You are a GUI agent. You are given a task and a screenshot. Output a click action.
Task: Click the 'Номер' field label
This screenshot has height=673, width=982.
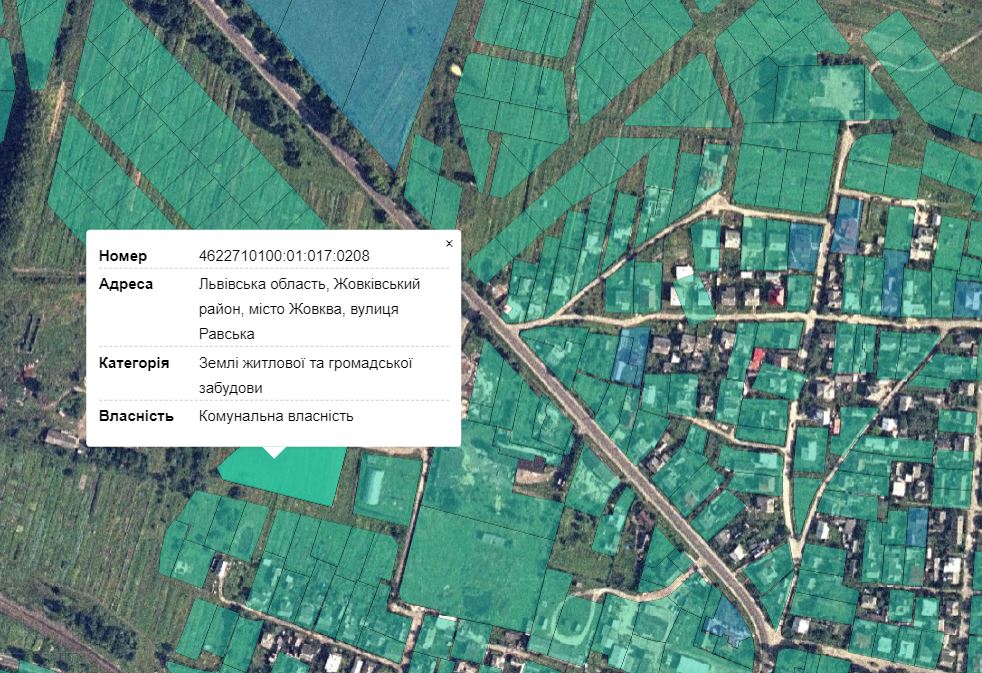[123, 256]
